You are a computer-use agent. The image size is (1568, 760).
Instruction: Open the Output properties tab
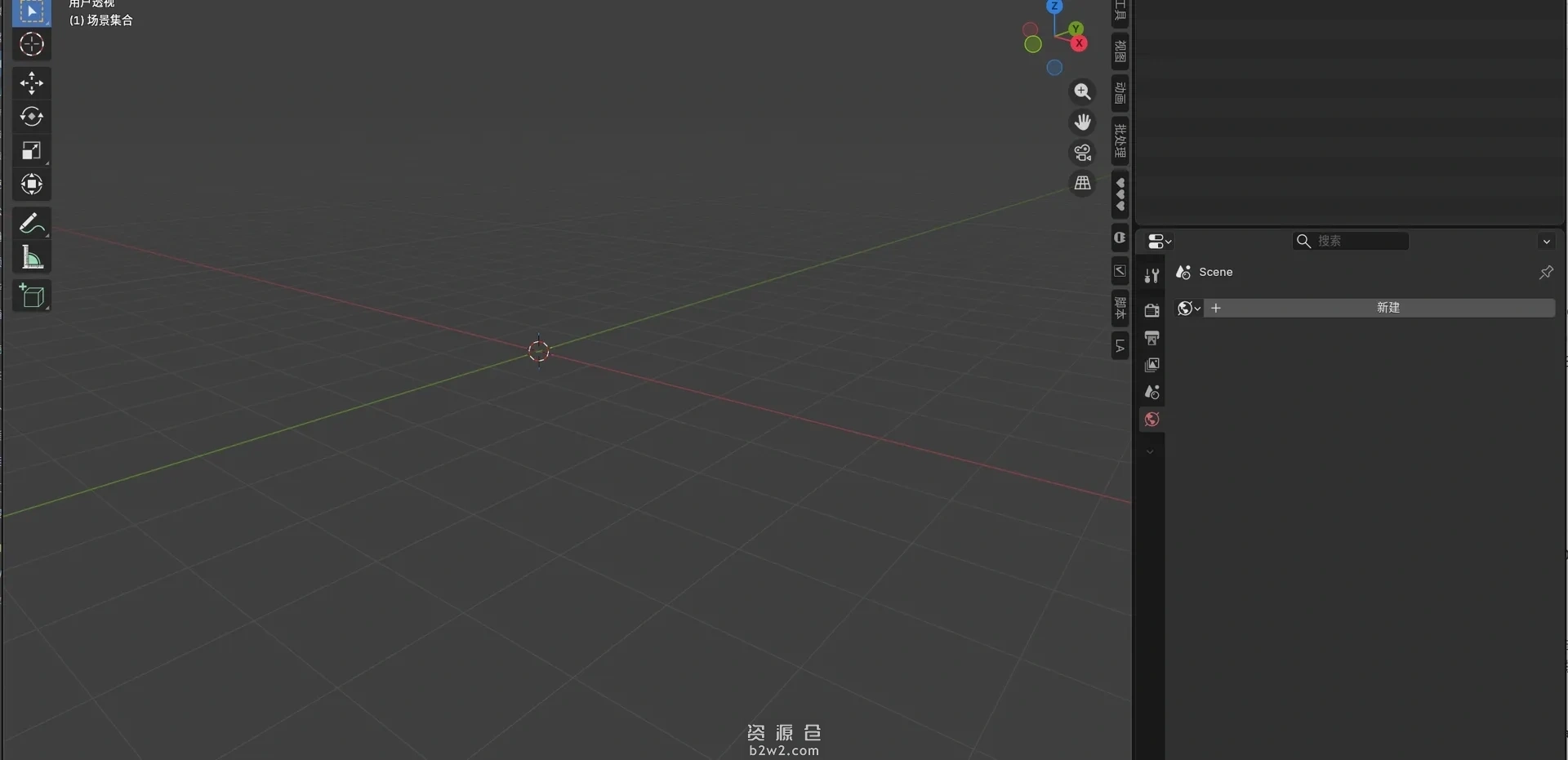point(1151,338)
